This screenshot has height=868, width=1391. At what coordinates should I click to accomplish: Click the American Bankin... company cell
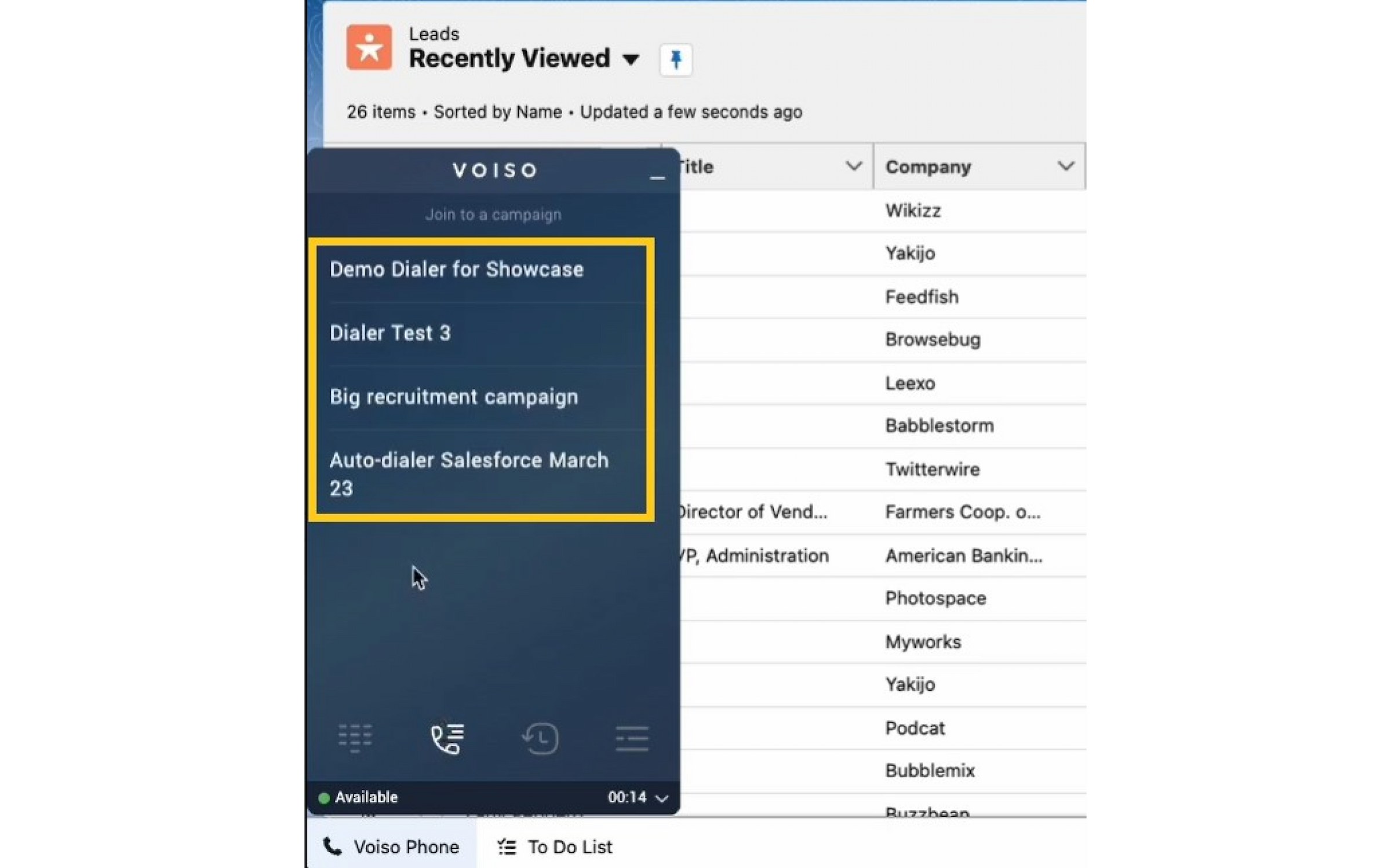click(964, 555)
